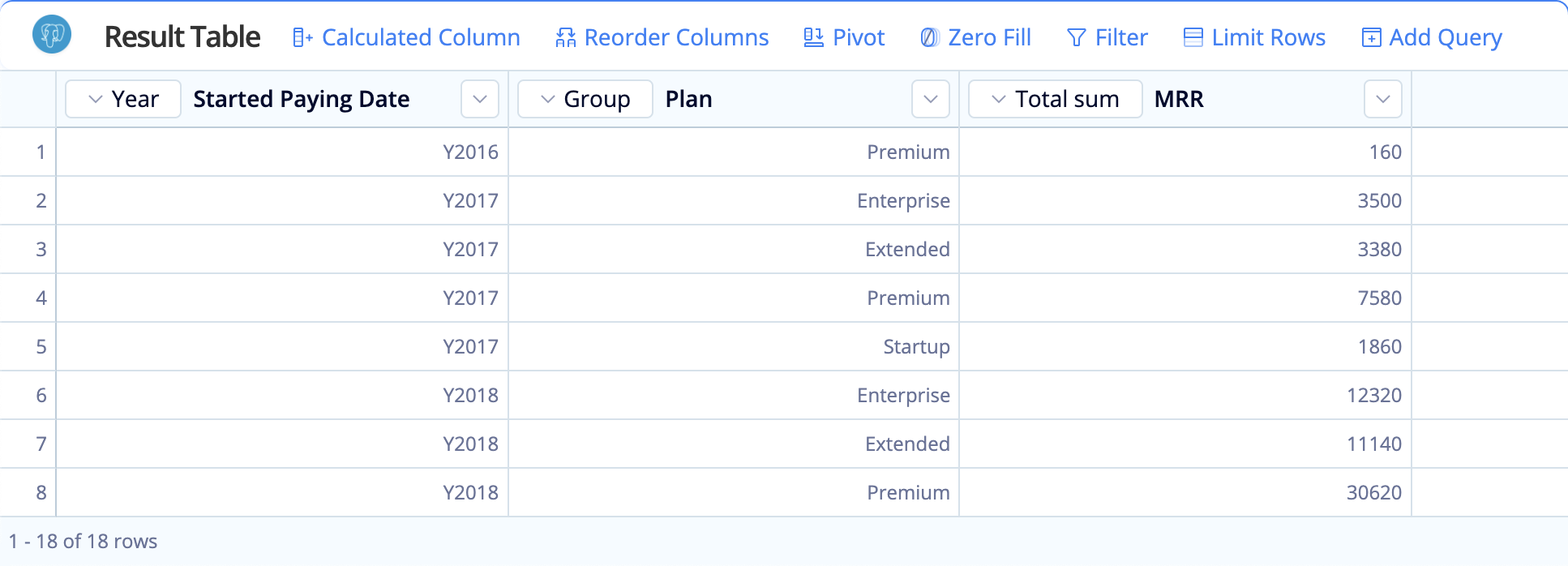Viewport: 1568px width, 566px height.
Task: Open the Group aggregation dropdown for Plan
Action: [585, 99]
